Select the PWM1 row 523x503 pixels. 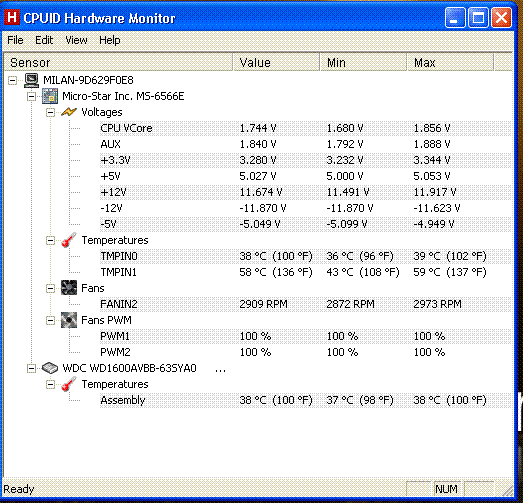coord(305,336)
